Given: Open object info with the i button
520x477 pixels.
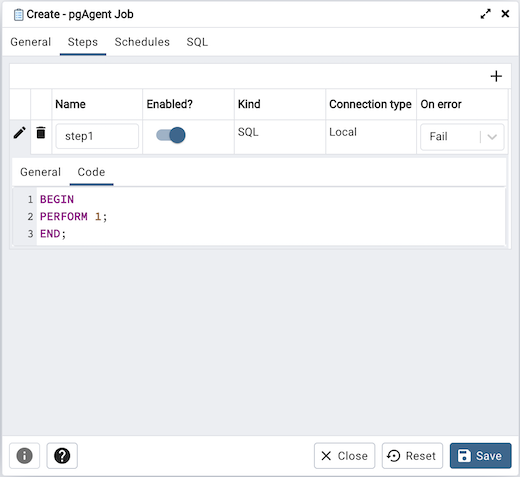Looking at the screenshot, I should tap(25, 455).
